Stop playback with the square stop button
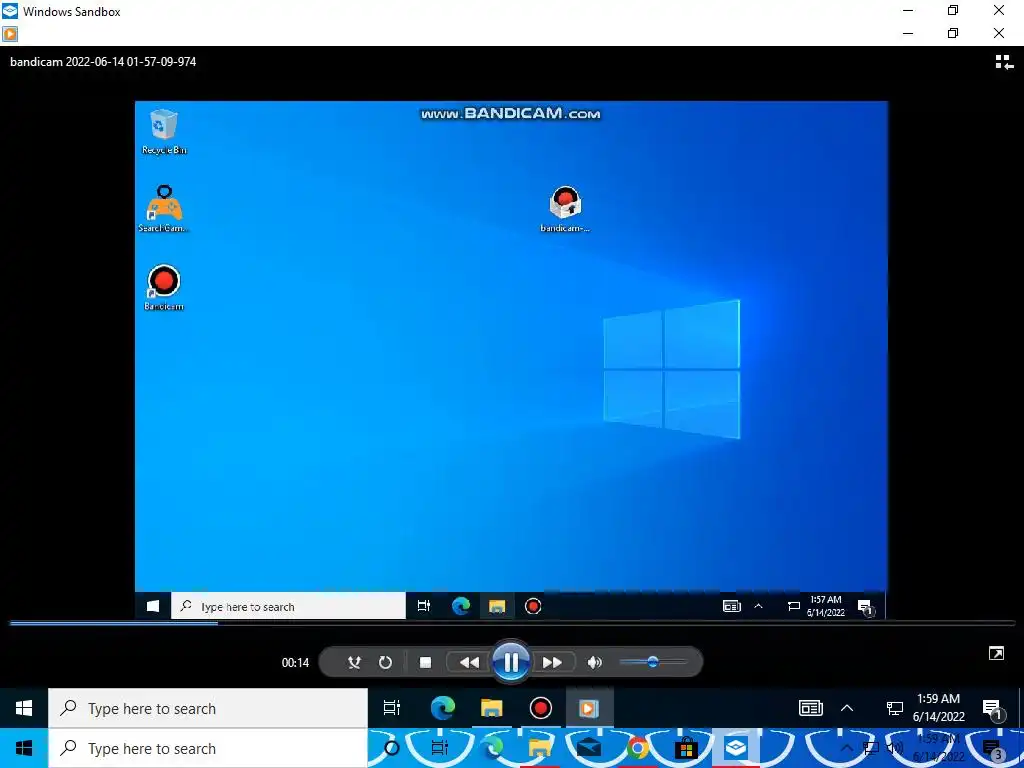The image size is (1024, 768). pyautogui.click(x=425, y=663)
